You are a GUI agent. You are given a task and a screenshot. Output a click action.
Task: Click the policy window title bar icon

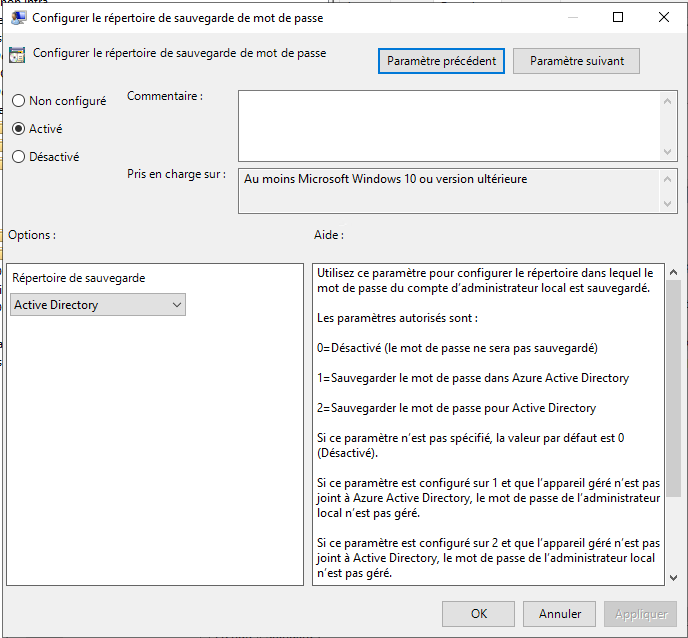18,18
